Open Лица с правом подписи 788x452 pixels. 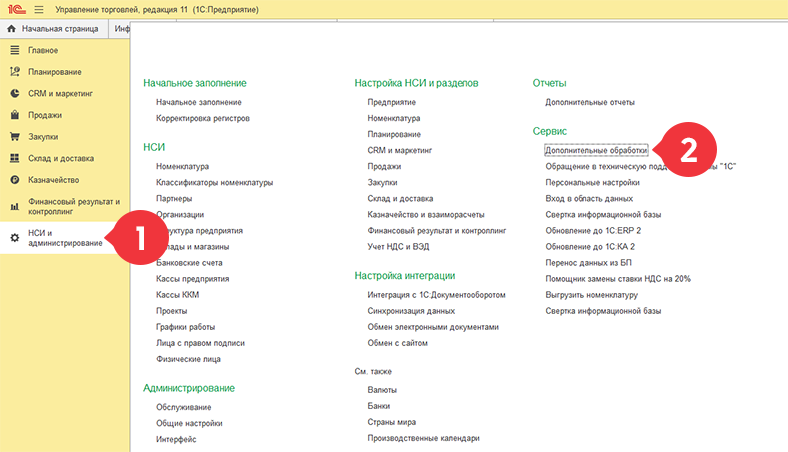pos(200,343)
